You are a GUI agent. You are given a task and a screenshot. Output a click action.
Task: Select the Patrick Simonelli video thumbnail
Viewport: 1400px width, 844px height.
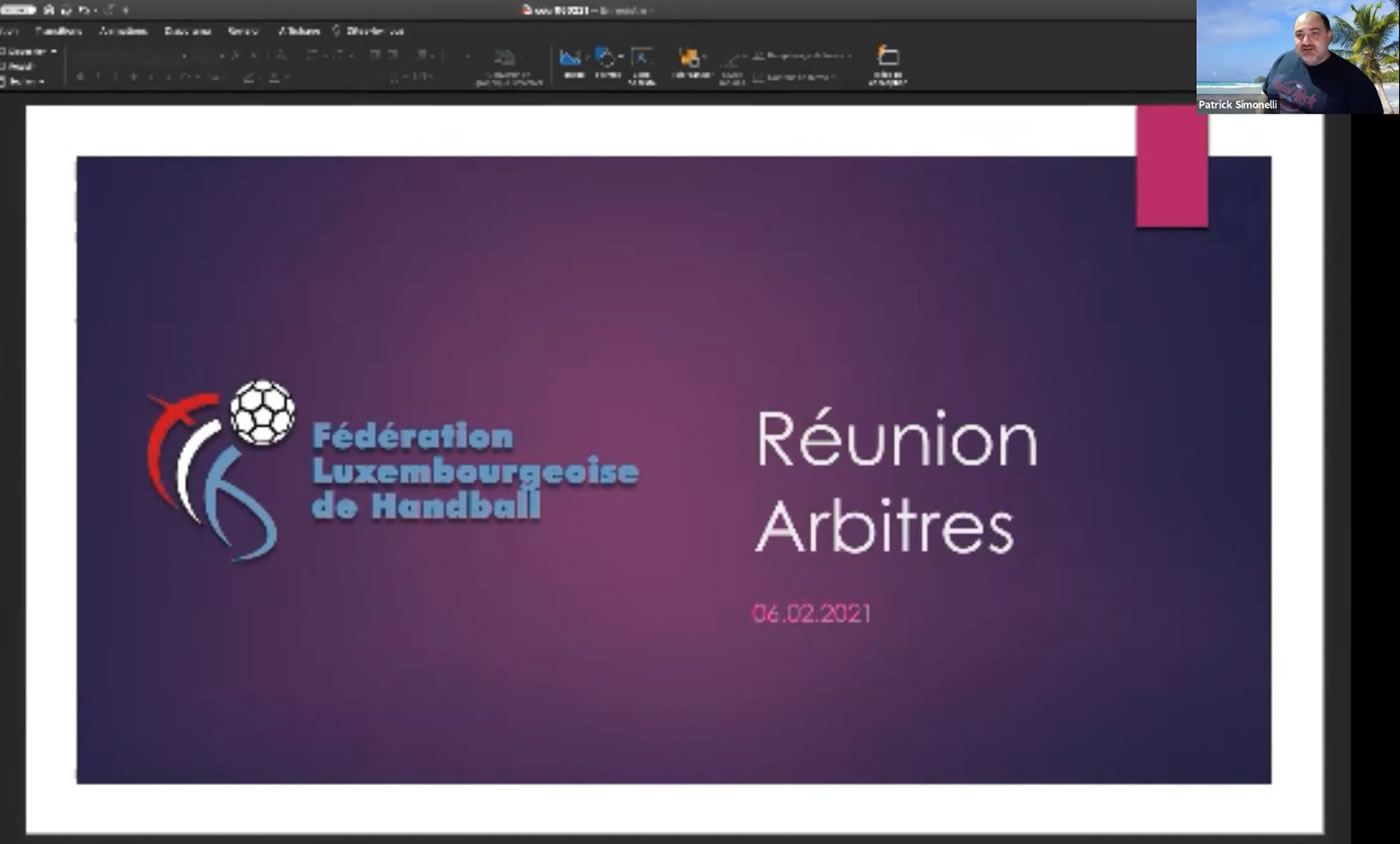1297,56
